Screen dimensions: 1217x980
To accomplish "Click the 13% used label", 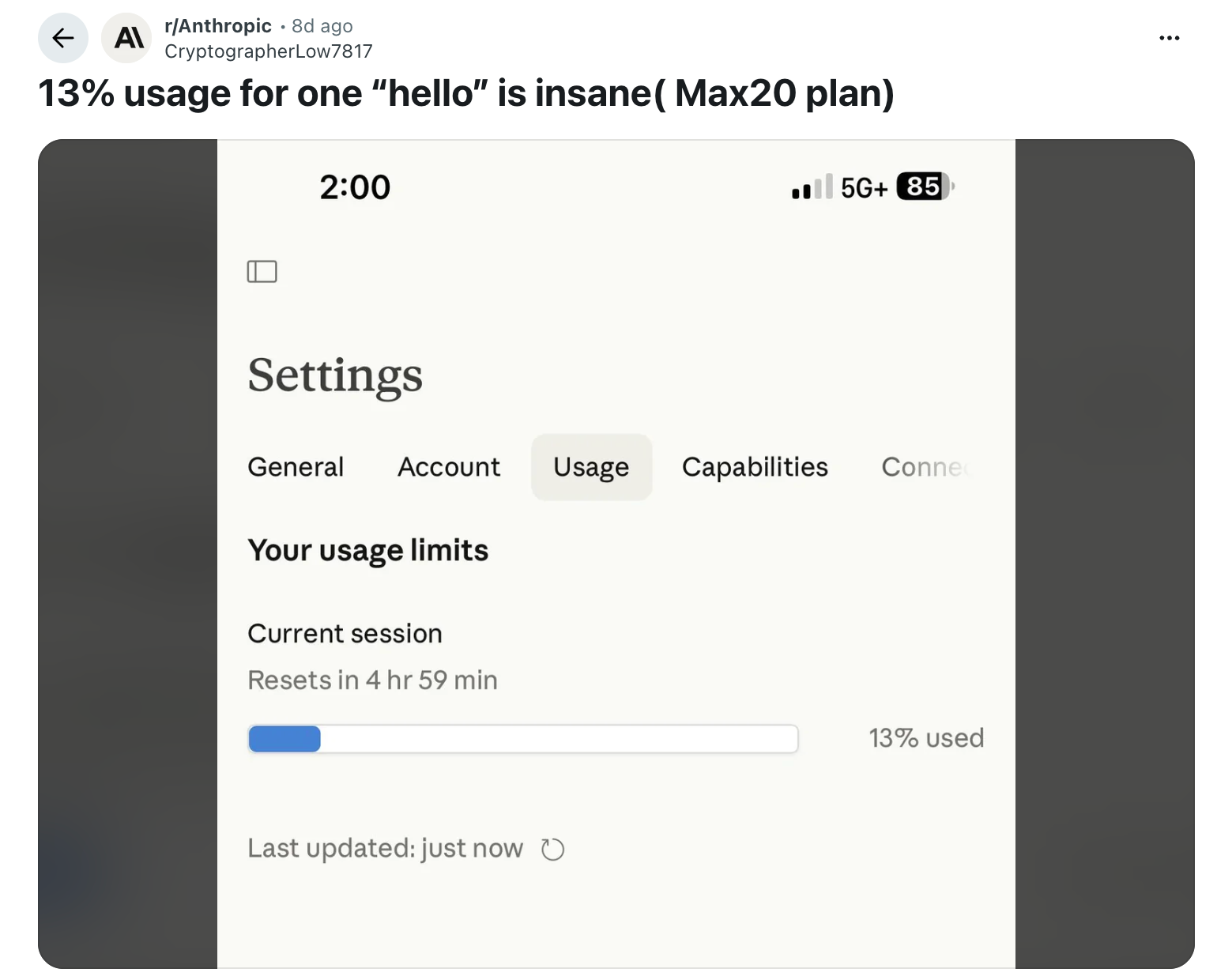I will tap(926, 738).
